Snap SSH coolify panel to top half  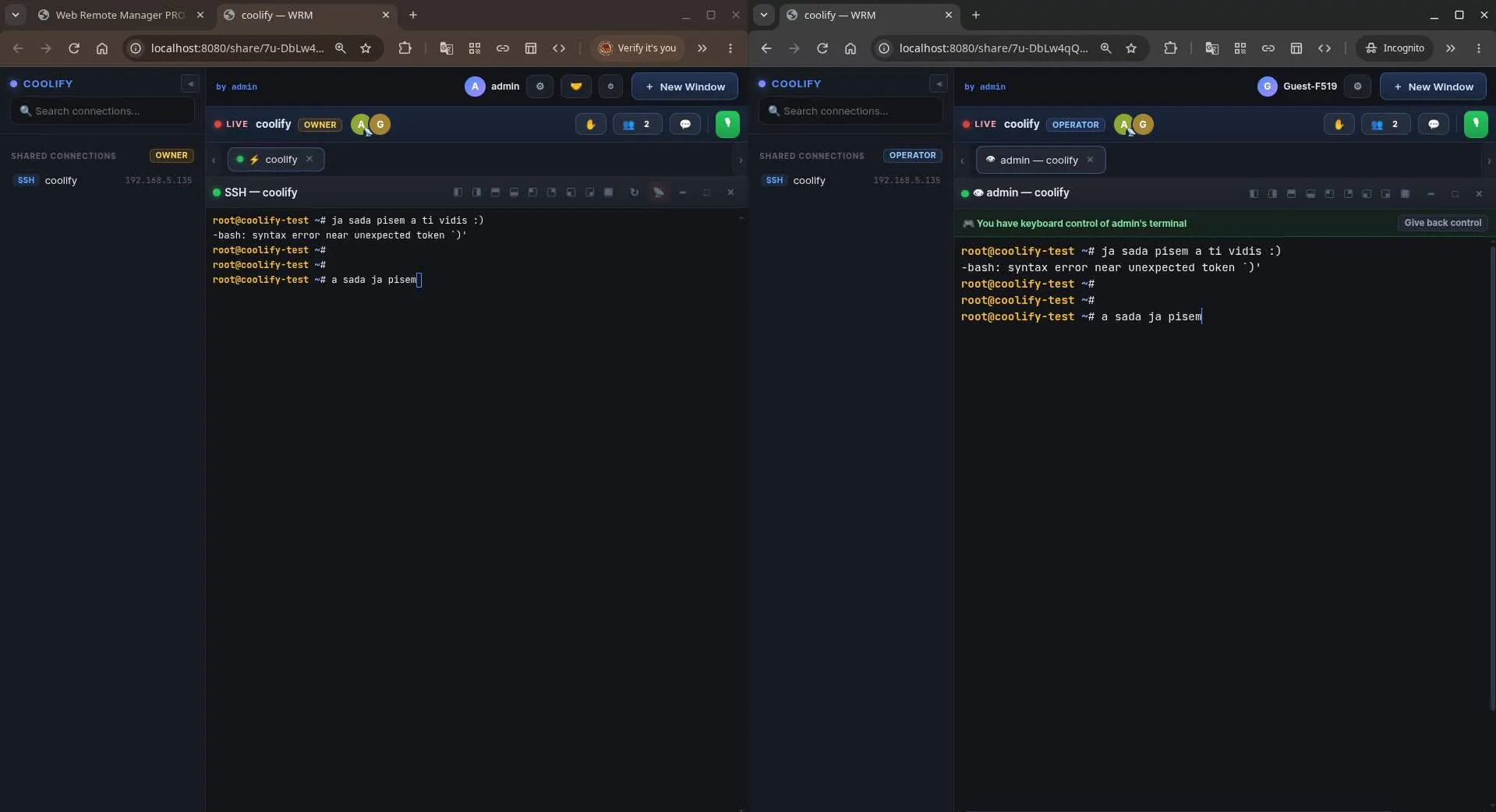pos(495,192)
